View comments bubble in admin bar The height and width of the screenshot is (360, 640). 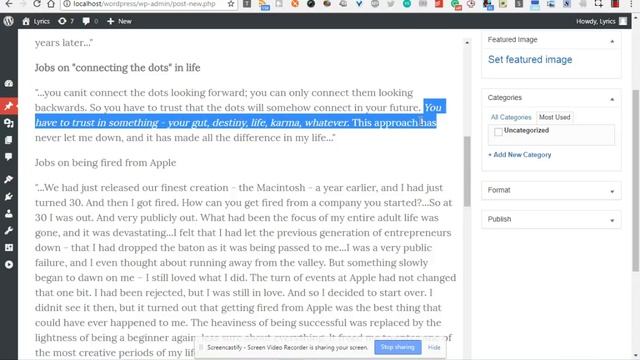[90, 21]
